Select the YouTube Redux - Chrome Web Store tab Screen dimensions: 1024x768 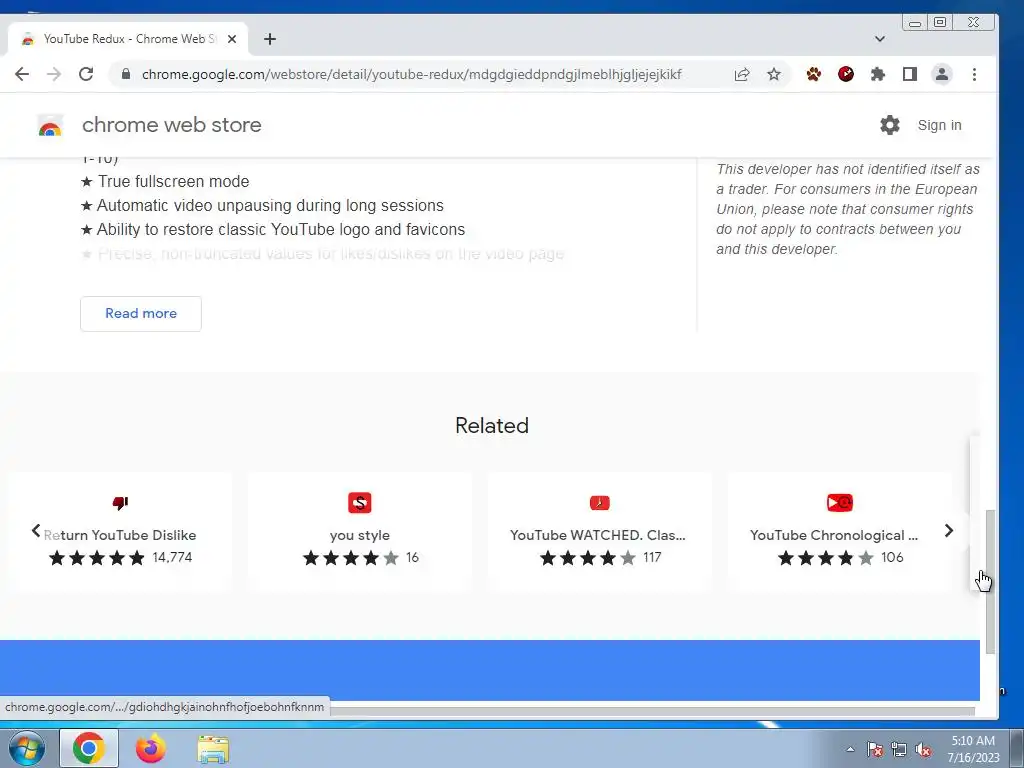(128, 39)
